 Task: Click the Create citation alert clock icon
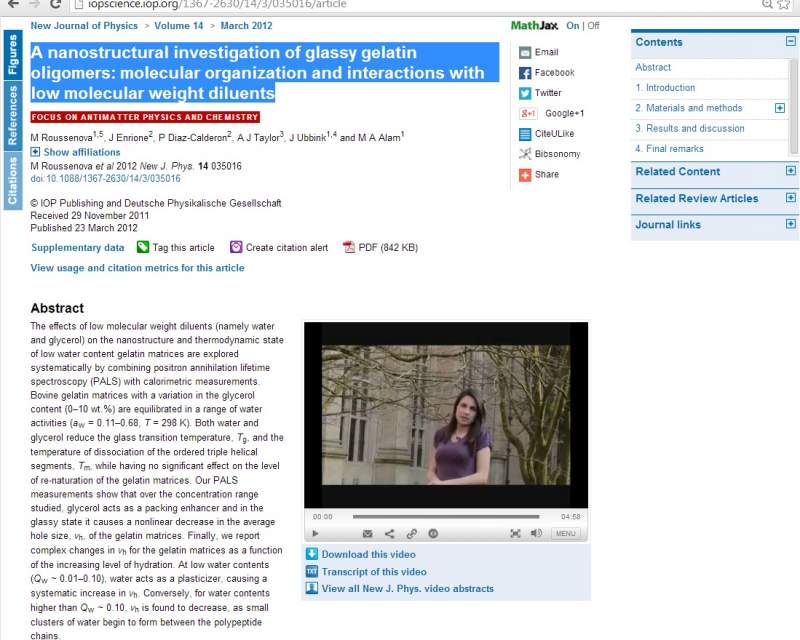pyautogui.click(x=236, y=248)
